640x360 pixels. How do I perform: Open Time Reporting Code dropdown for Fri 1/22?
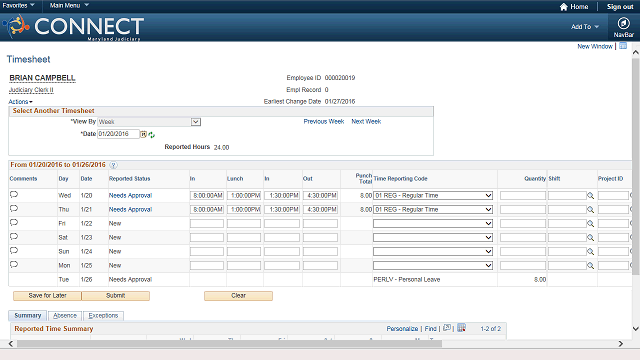click(x=433, y=224)
